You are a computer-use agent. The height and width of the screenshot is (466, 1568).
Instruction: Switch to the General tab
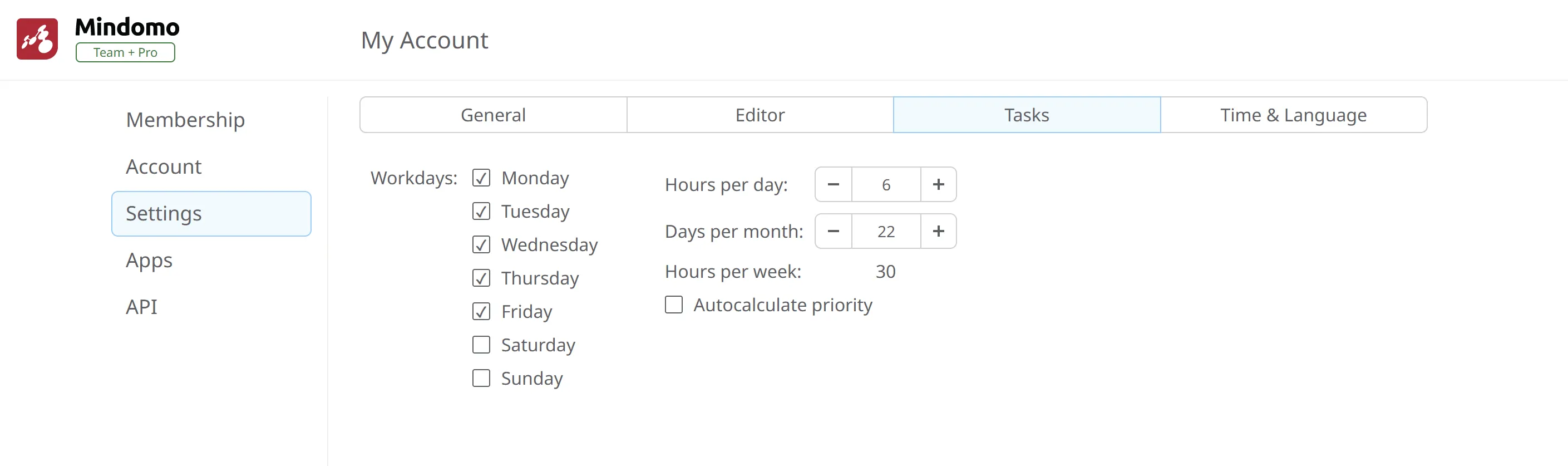click(x=493, y=115)
